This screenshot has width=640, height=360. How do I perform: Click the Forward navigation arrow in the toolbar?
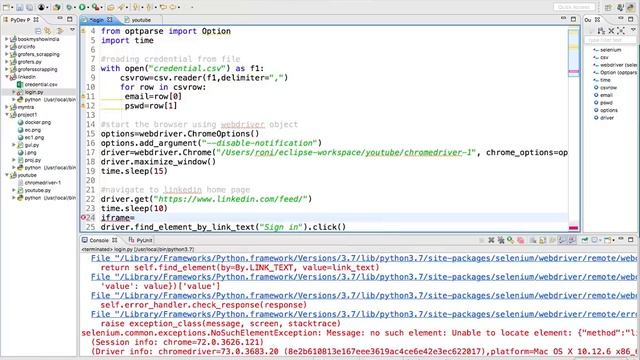click(x=173, y=7)
